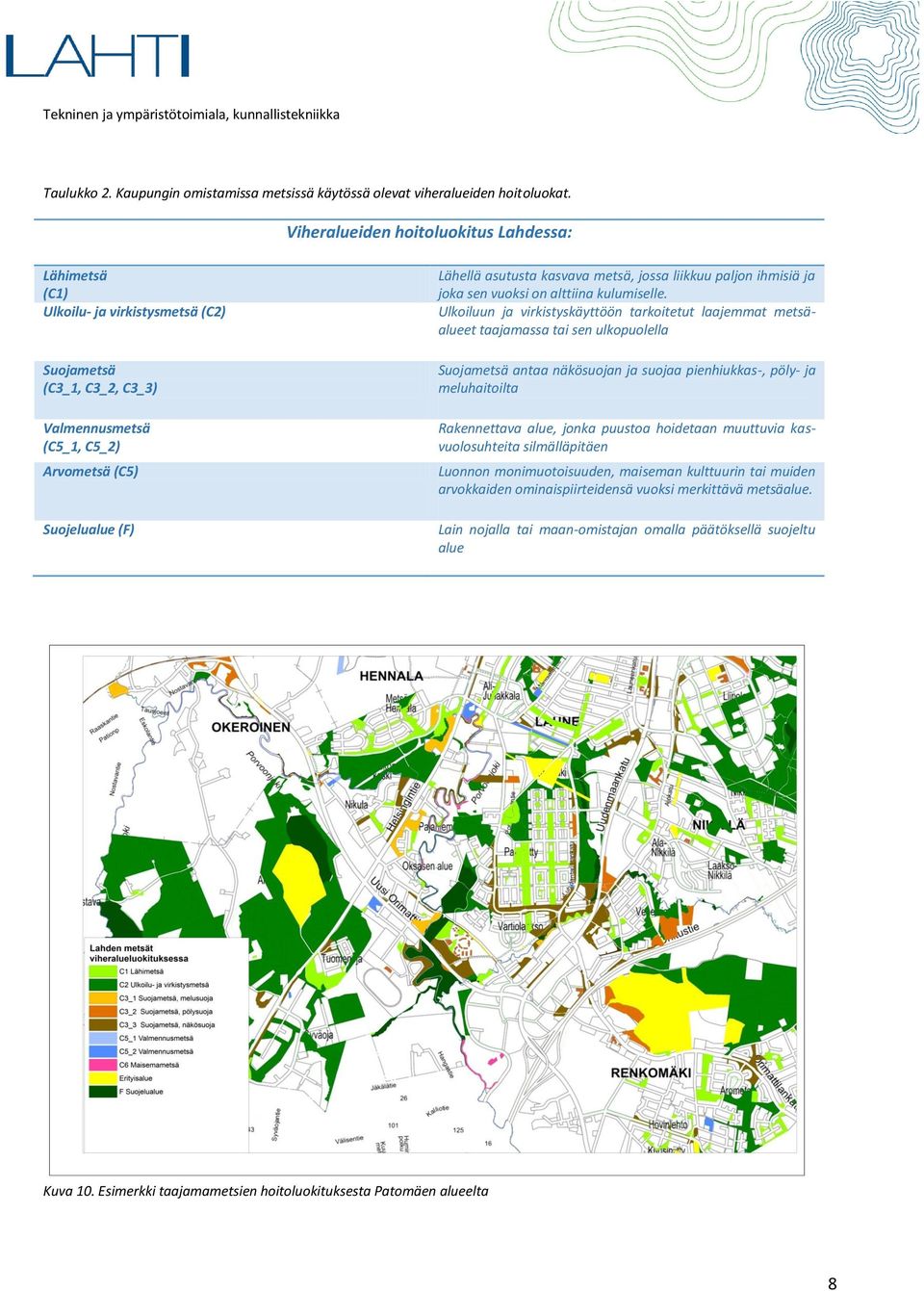This screenshot has width=924, height=1291.
Task: Click the C2 dark green legend swatch
Action: coord(103,985)
